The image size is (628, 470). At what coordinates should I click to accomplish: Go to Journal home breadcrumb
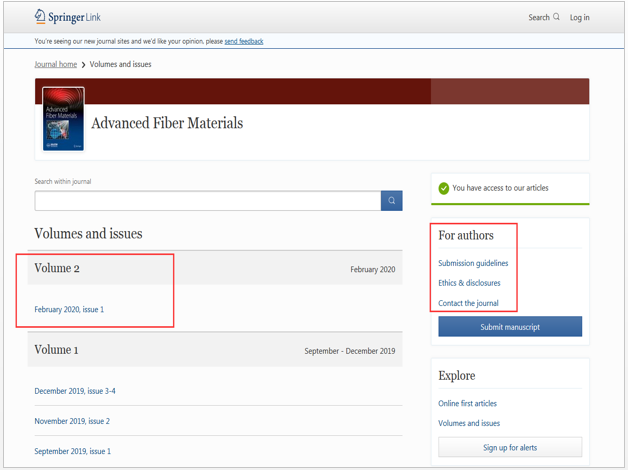(55, 64)
